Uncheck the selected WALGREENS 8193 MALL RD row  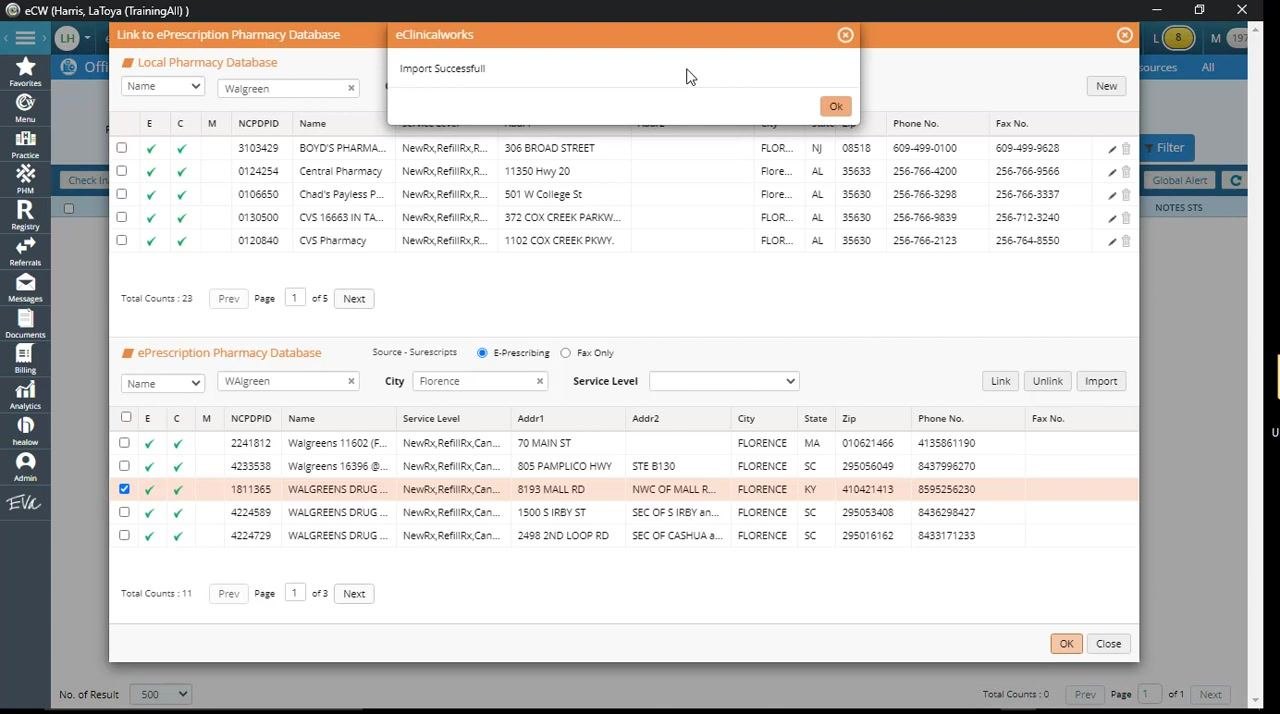(x=124, y=489)
